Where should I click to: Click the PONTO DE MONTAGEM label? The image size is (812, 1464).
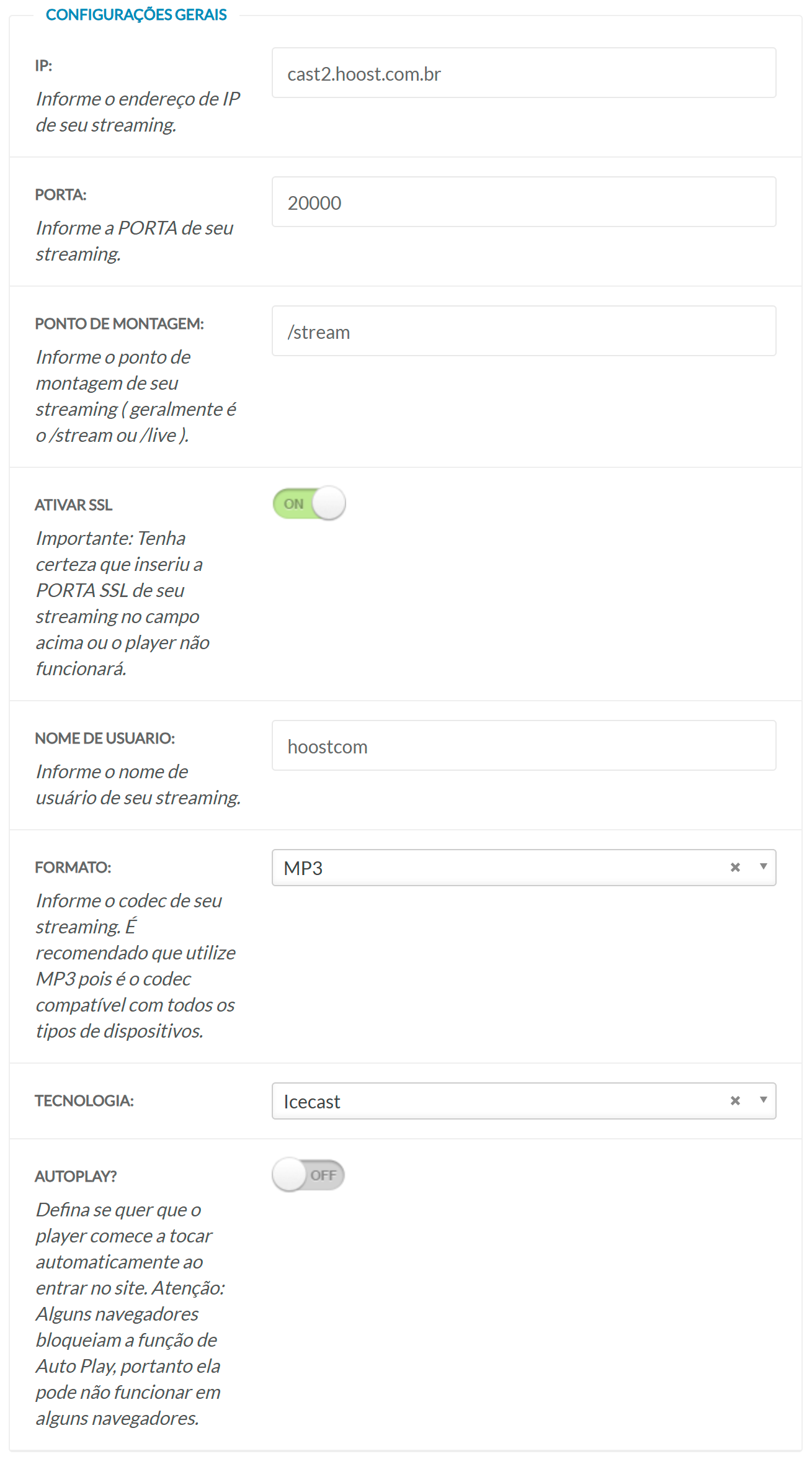click(x=119, y=324)
